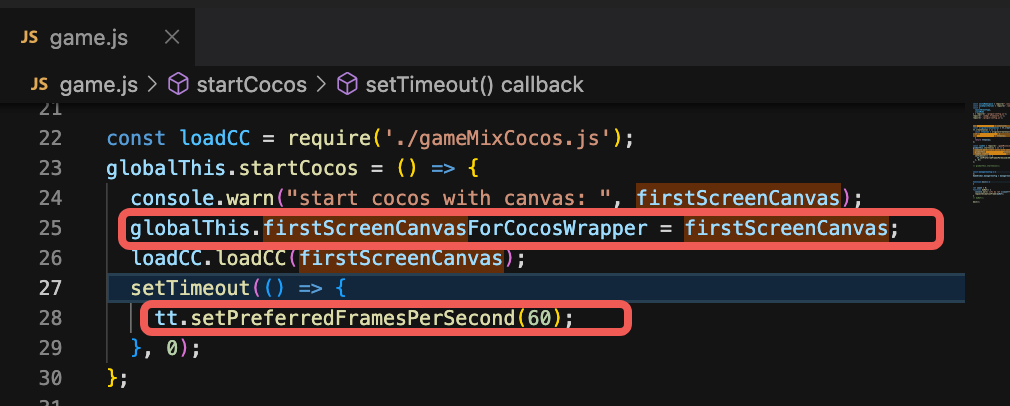
Task: Click the JS file icon in the game.js tab
Action: coord(29,37)
